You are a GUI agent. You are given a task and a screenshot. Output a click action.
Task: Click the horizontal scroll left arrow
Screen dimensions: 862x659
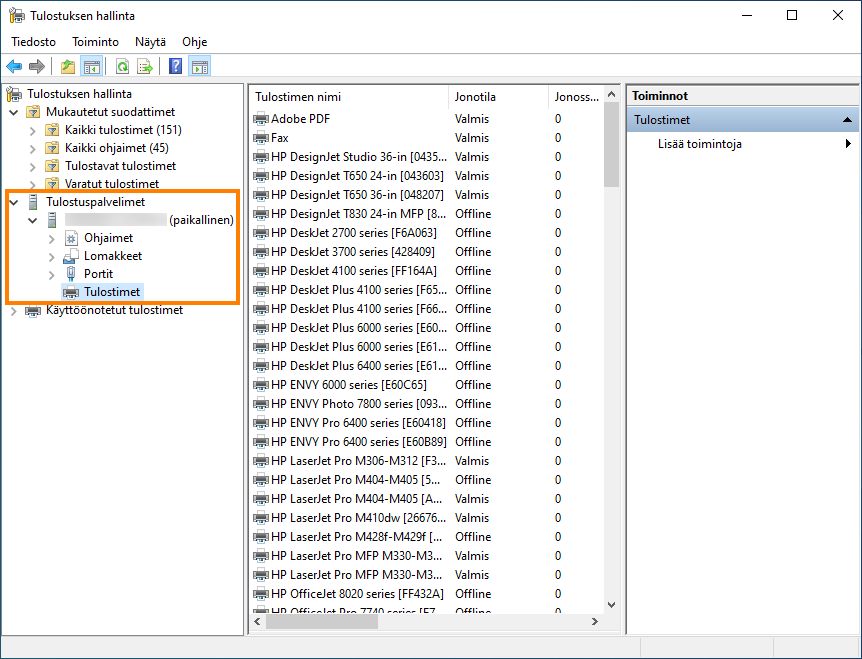pyautogui.click(x=257, y=622)
